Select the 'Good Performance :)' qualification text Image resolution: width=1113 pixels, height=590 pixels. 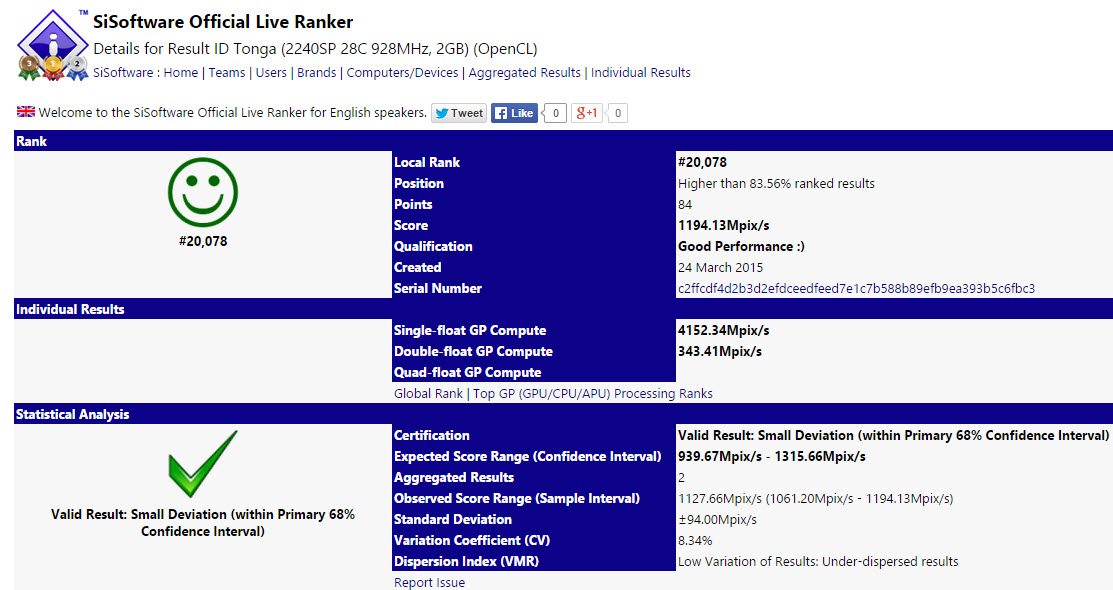point(741,246)
